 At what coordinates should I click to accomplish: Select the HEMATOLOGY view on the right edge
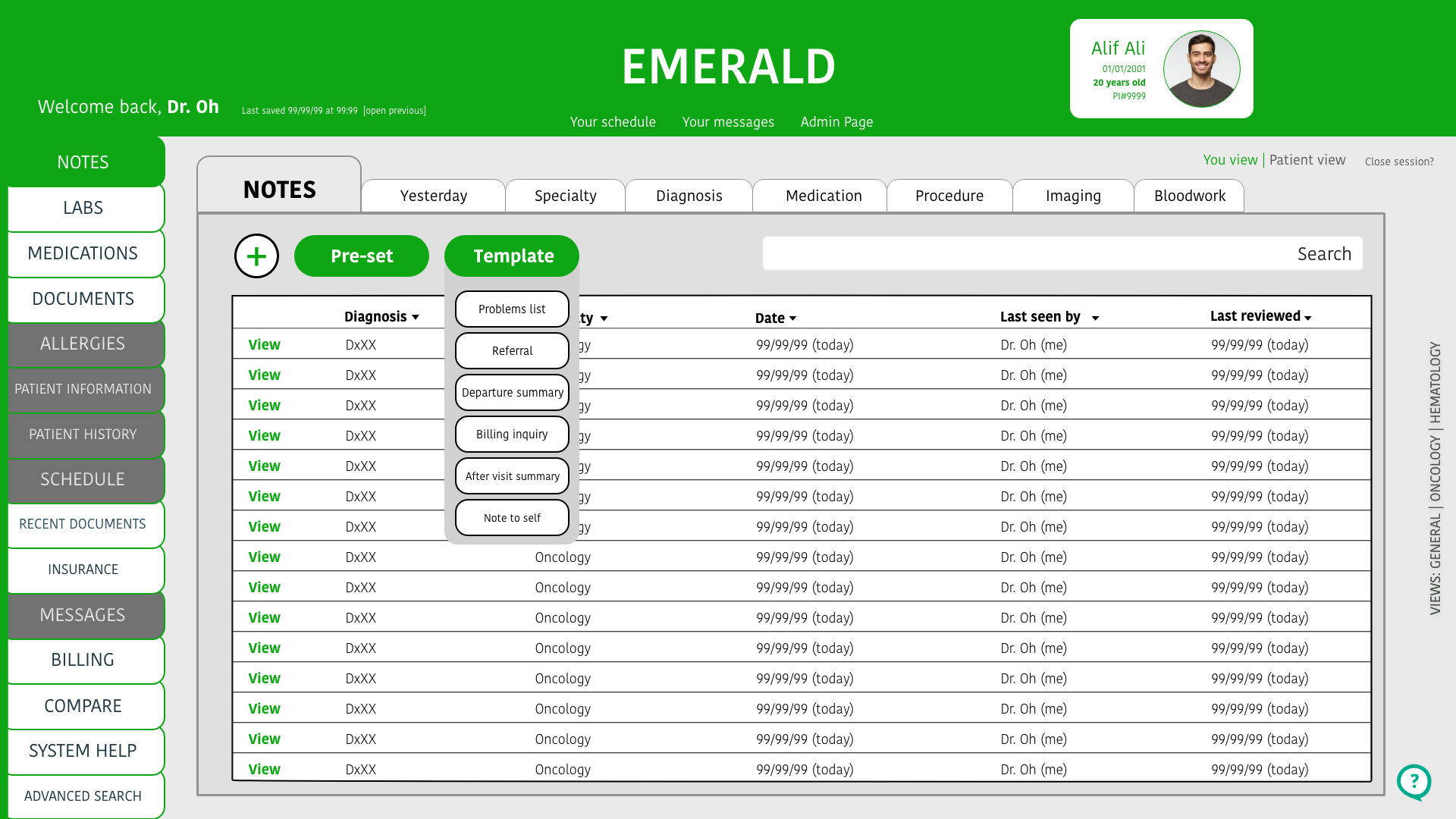(1435, 383)
